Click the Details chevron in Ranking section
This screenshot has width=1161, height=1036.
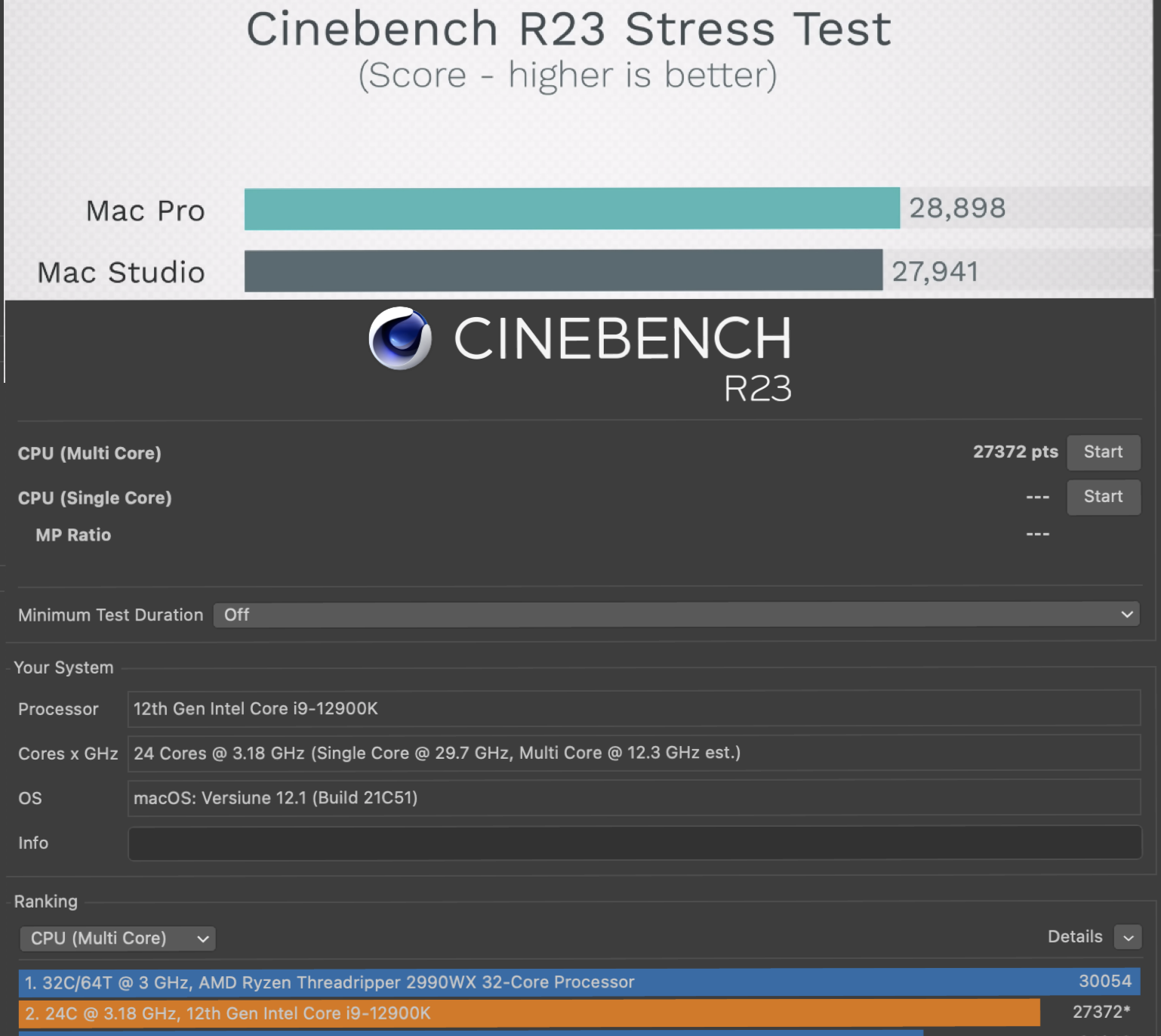pos(1128,937)
